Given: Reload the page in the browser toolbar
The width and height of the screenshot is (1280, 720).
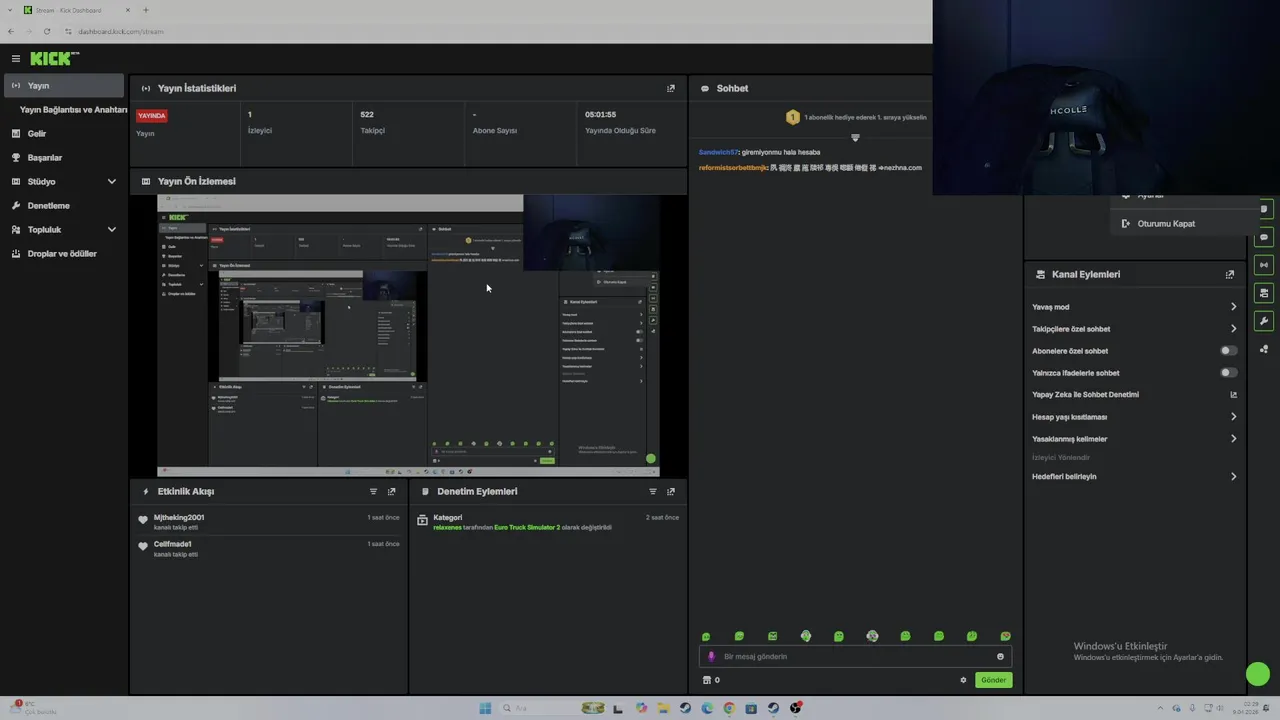Looking at the screenshot, I should tap(46, 31).
